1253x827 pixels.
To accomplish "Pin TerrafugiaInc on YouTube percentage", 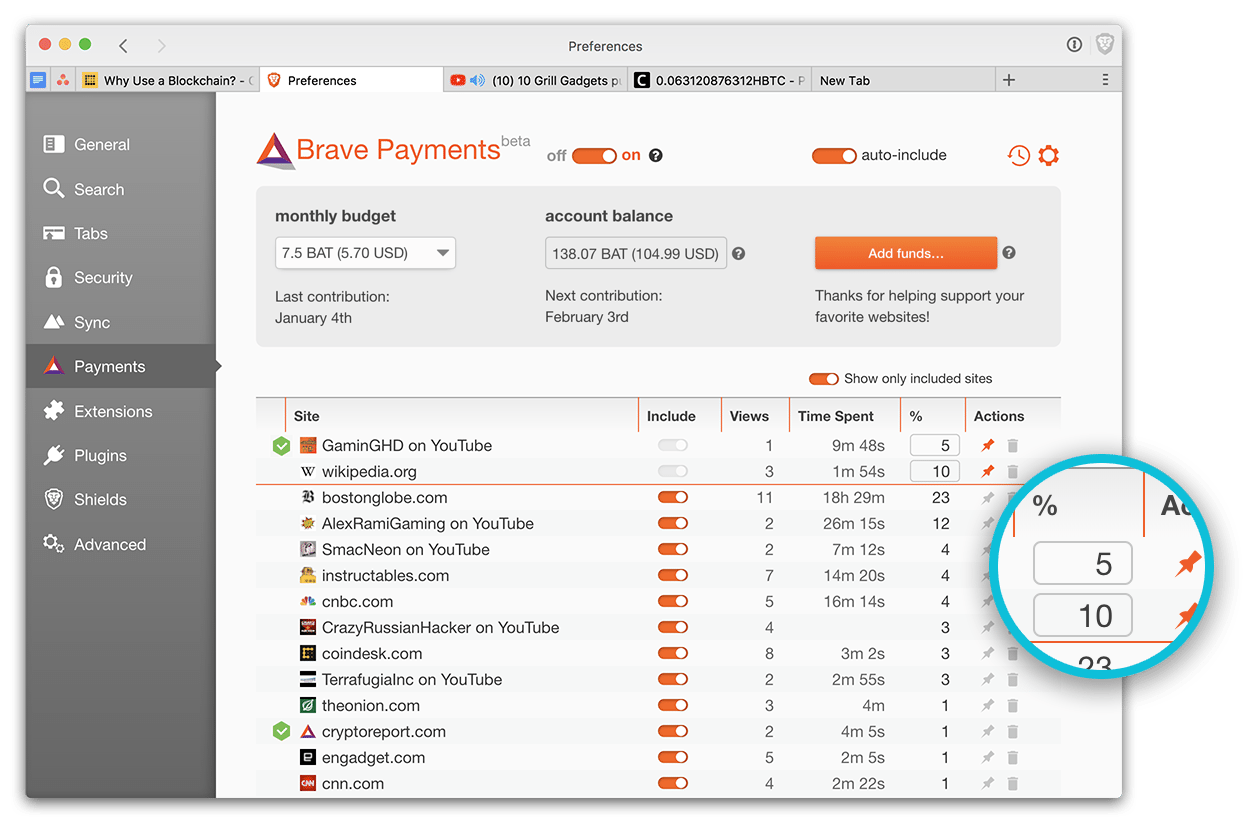I will (x=988, y=679).
